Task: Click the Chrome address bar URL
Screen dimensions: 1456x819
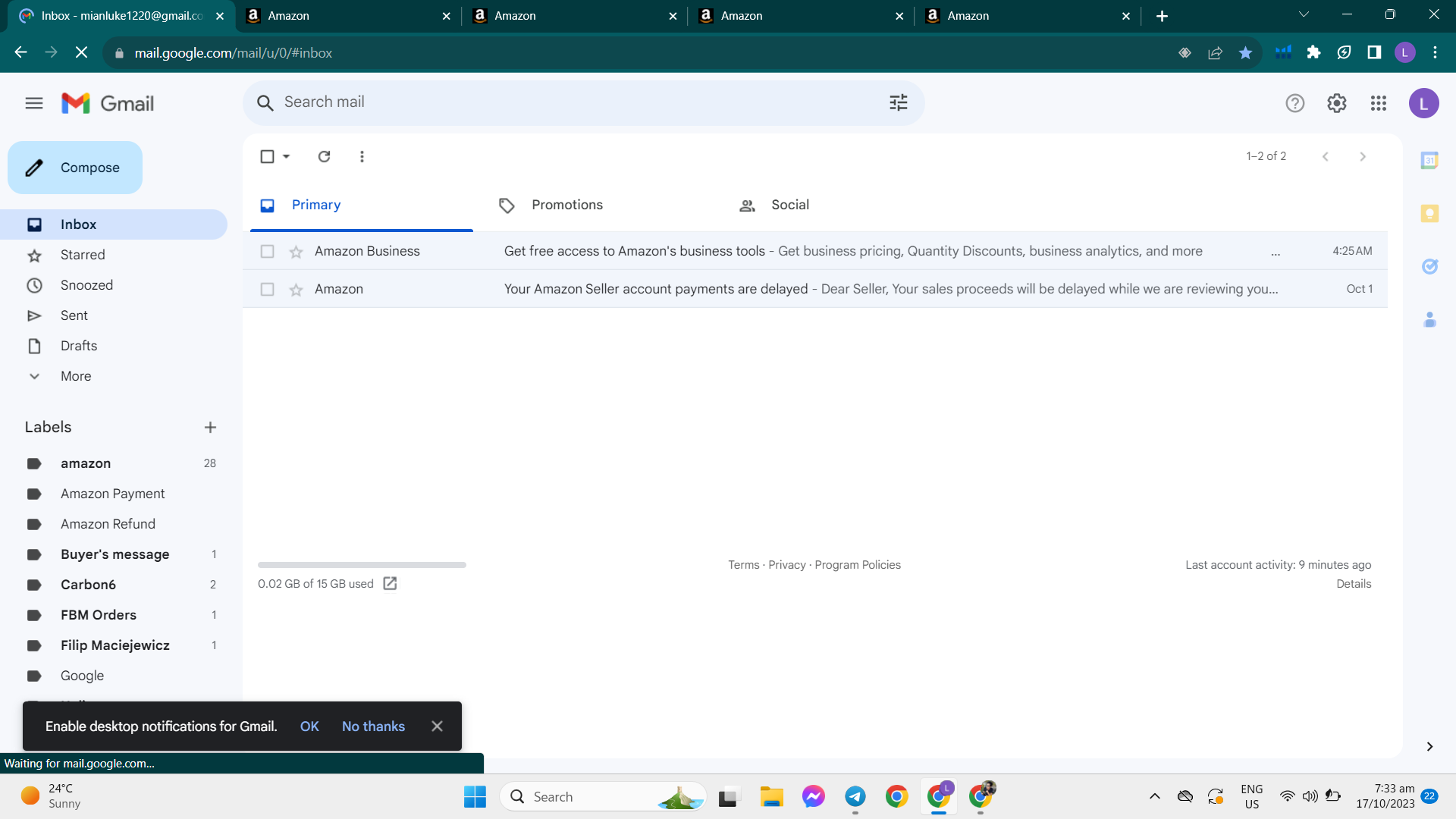Action: 234,53
